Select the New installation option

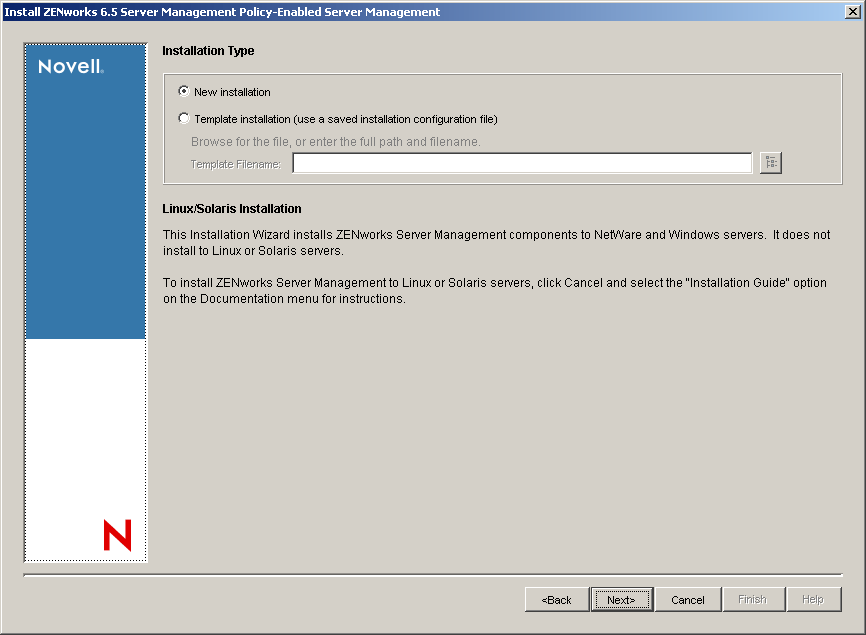point(183,91)
